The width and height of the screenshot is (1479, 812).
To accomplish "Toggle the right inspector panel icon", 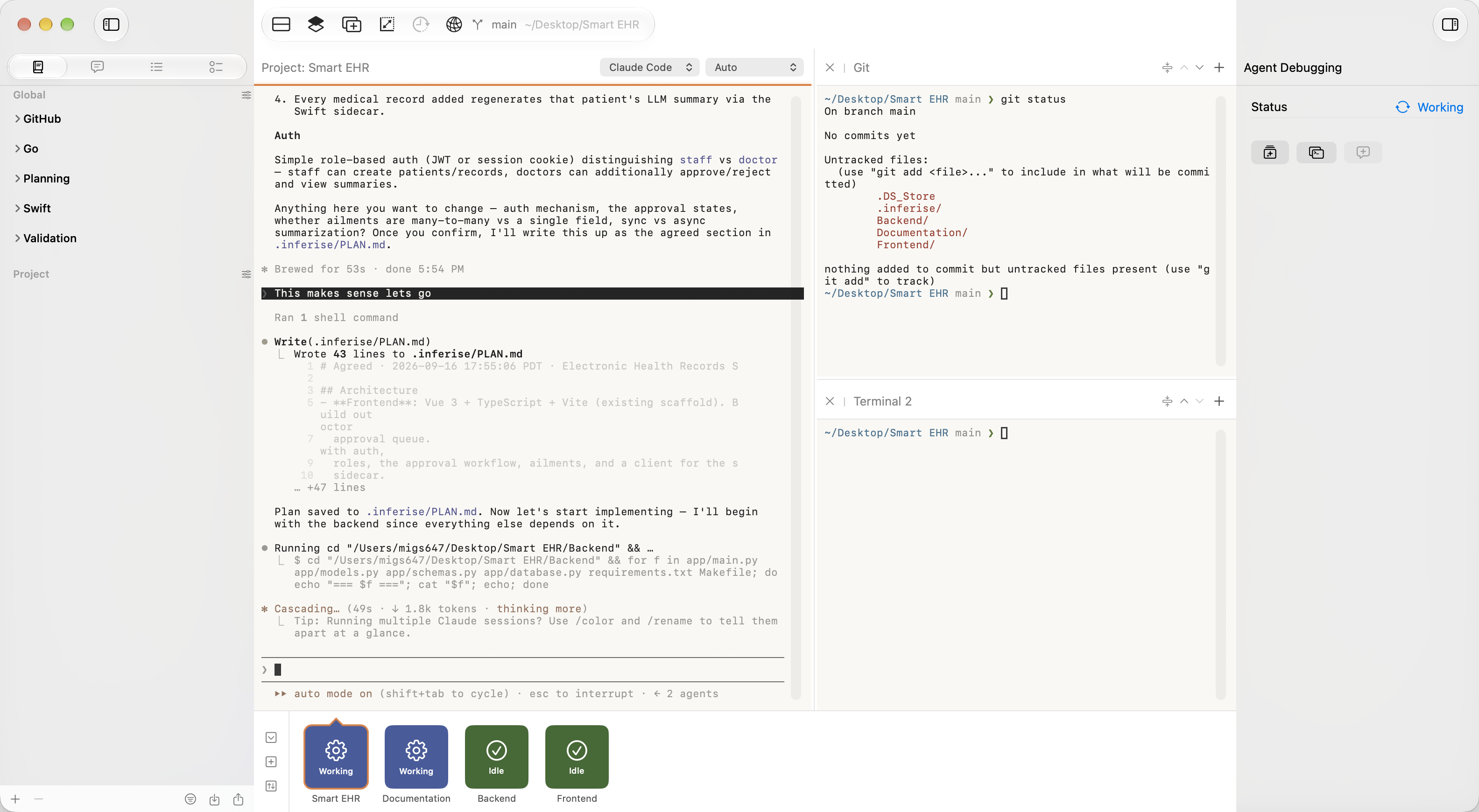I will (x=1450, y=24).
